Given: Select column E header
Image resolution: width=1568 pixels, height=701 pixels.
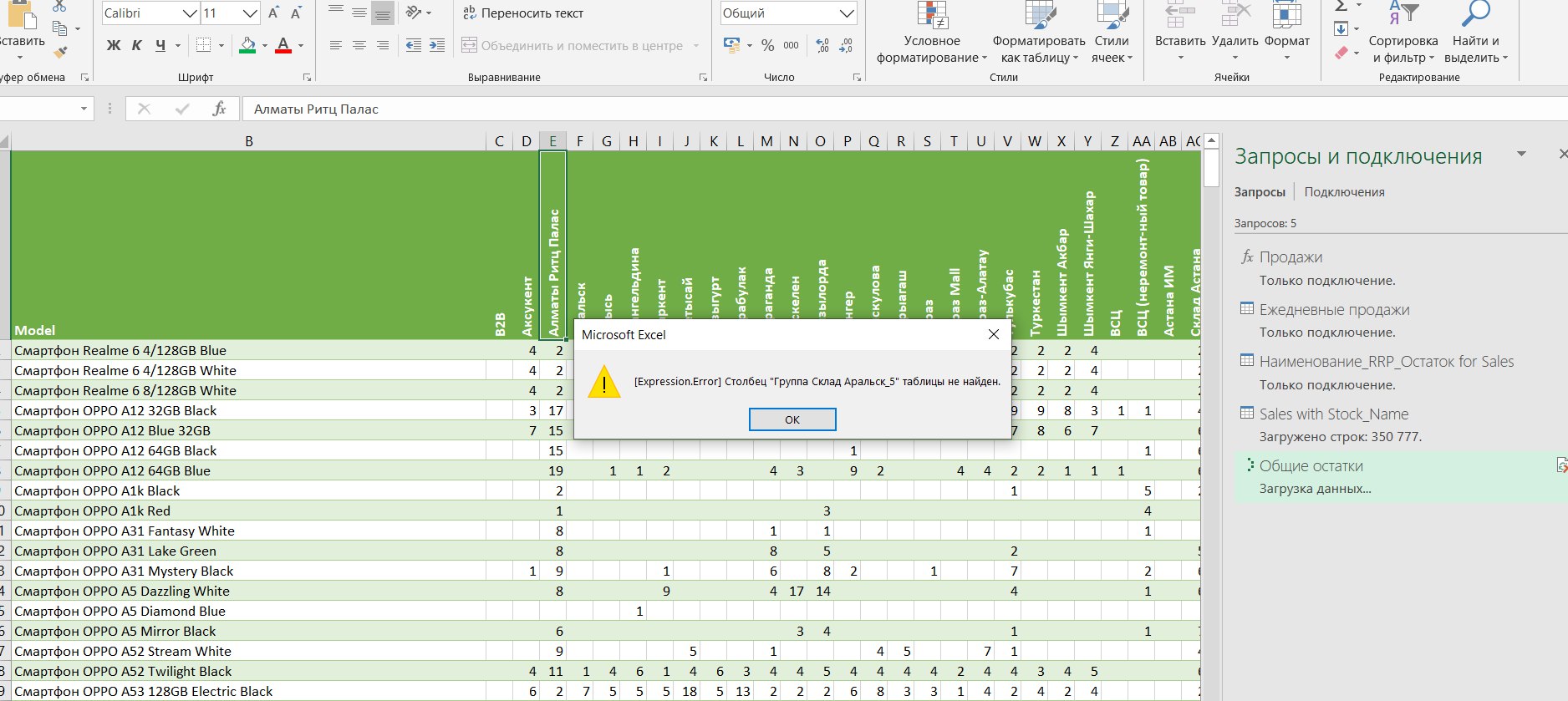Looking at the screenshot, I should tap(552, 141).
